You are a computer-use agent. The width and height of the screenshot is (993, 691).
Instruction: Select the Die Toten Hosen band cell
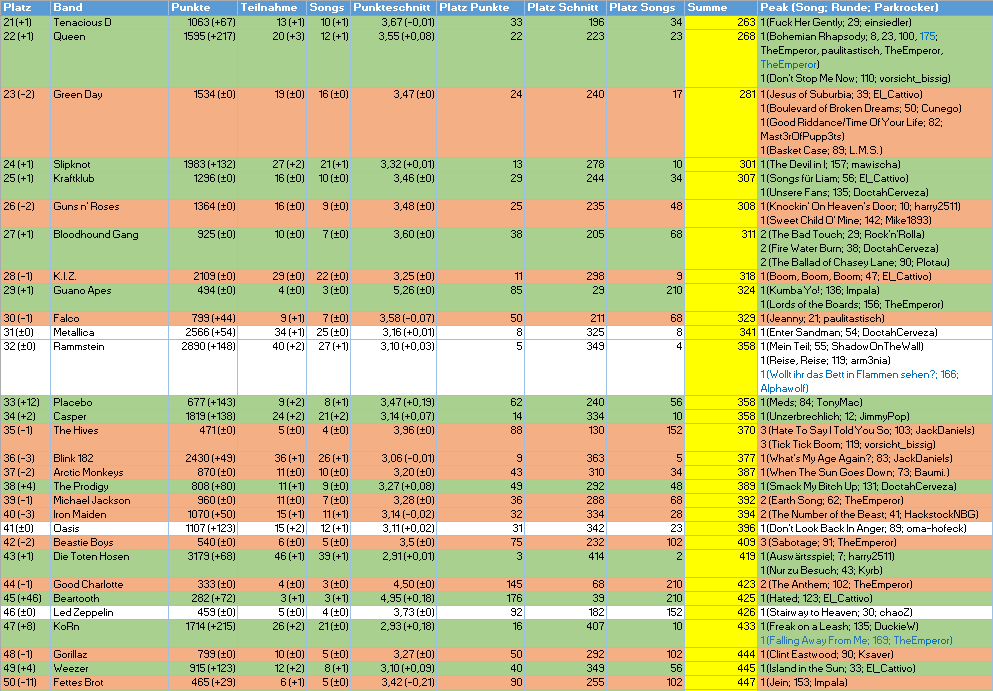click(110, 562)
